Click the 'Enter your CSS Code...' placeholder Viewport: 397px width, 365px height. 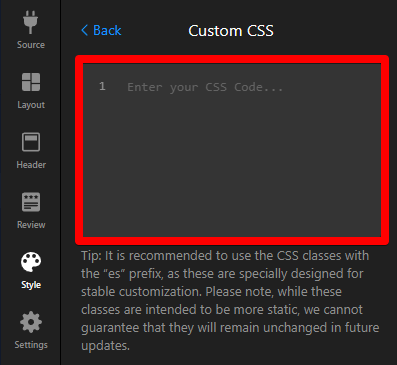(205, 87)
